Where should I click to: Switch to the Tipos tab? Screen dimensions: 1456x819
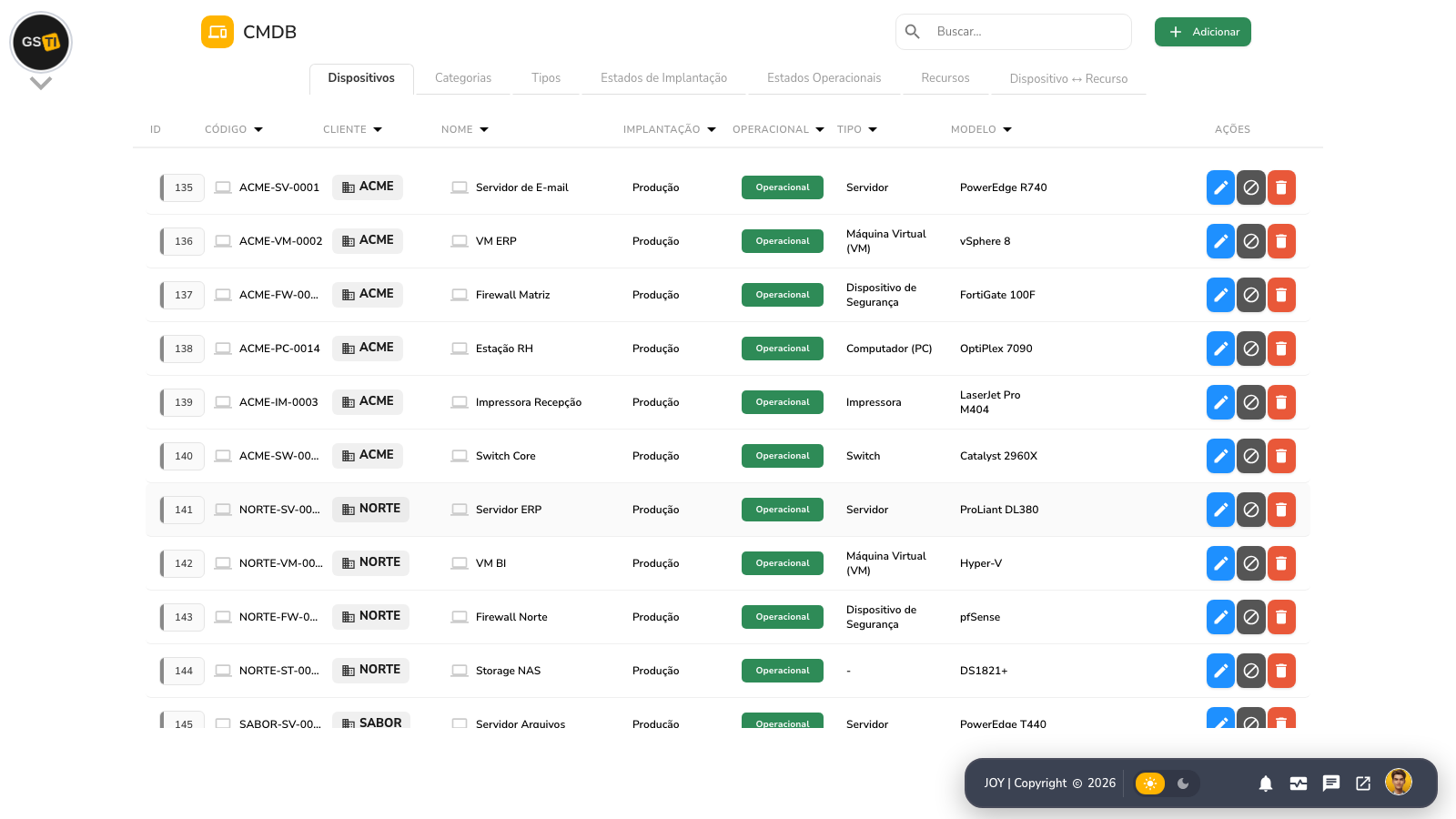(x=546, y=78)
